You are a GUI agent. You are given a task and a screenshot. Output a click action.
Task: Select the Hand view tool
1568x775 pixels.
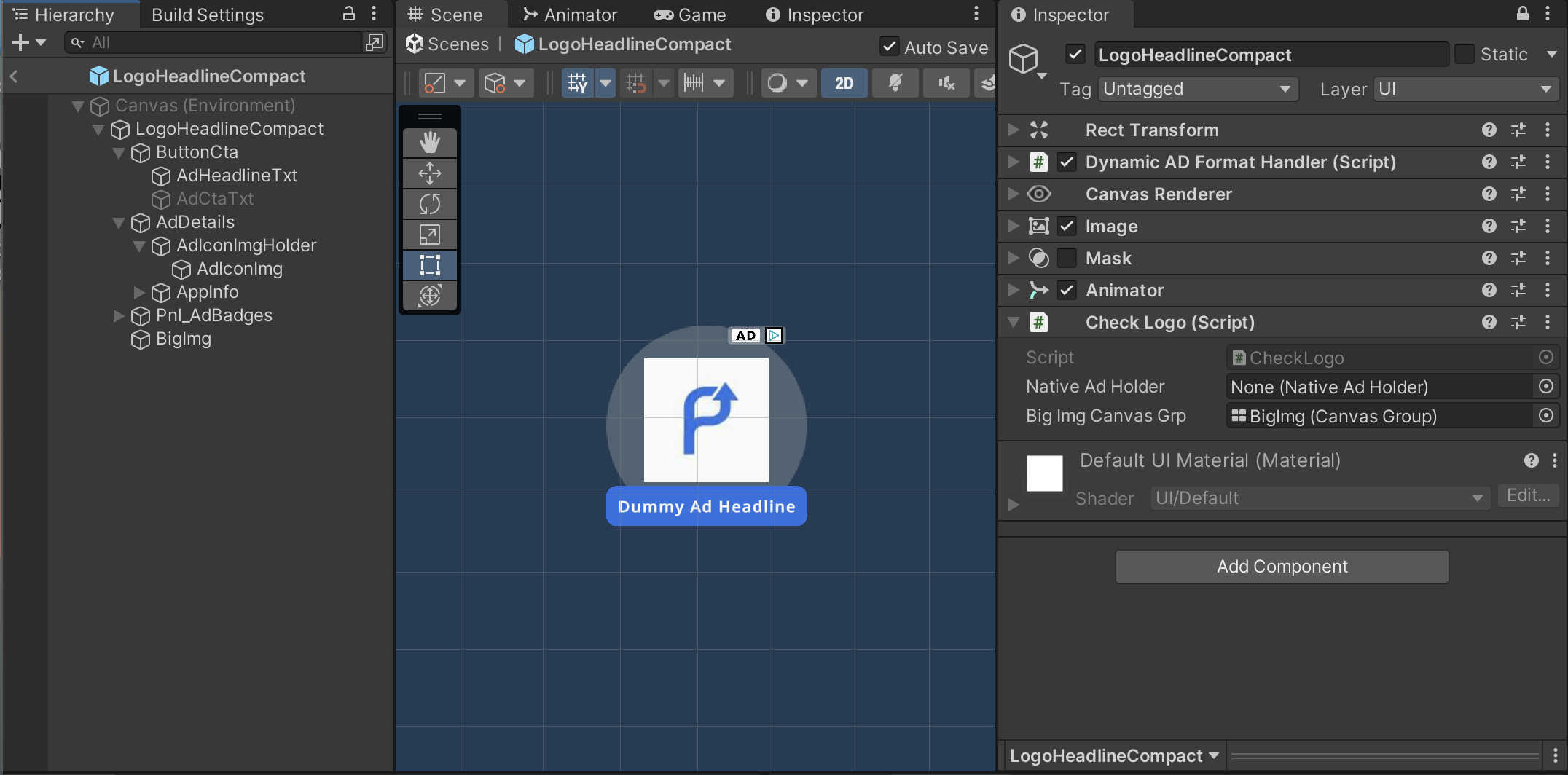point(430,142)
